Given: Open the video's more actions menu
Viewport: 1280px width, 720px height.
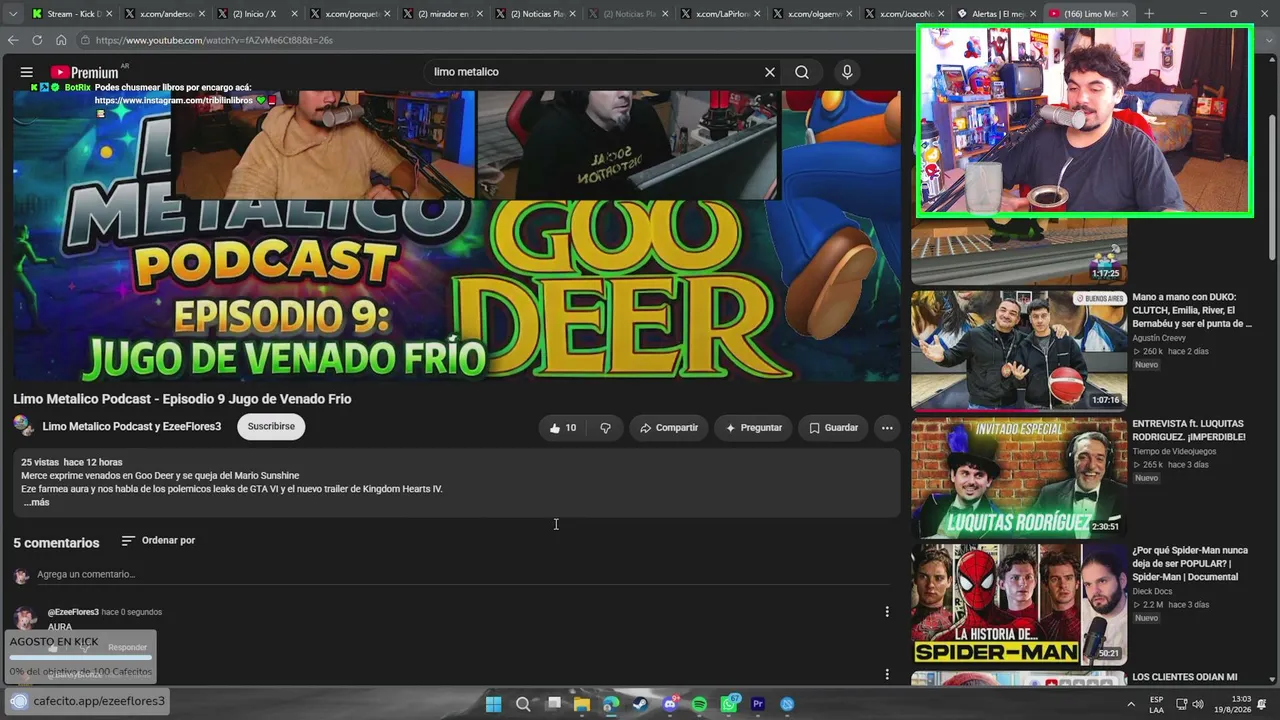Looking at the screenshot, I should tap(887, 428).
